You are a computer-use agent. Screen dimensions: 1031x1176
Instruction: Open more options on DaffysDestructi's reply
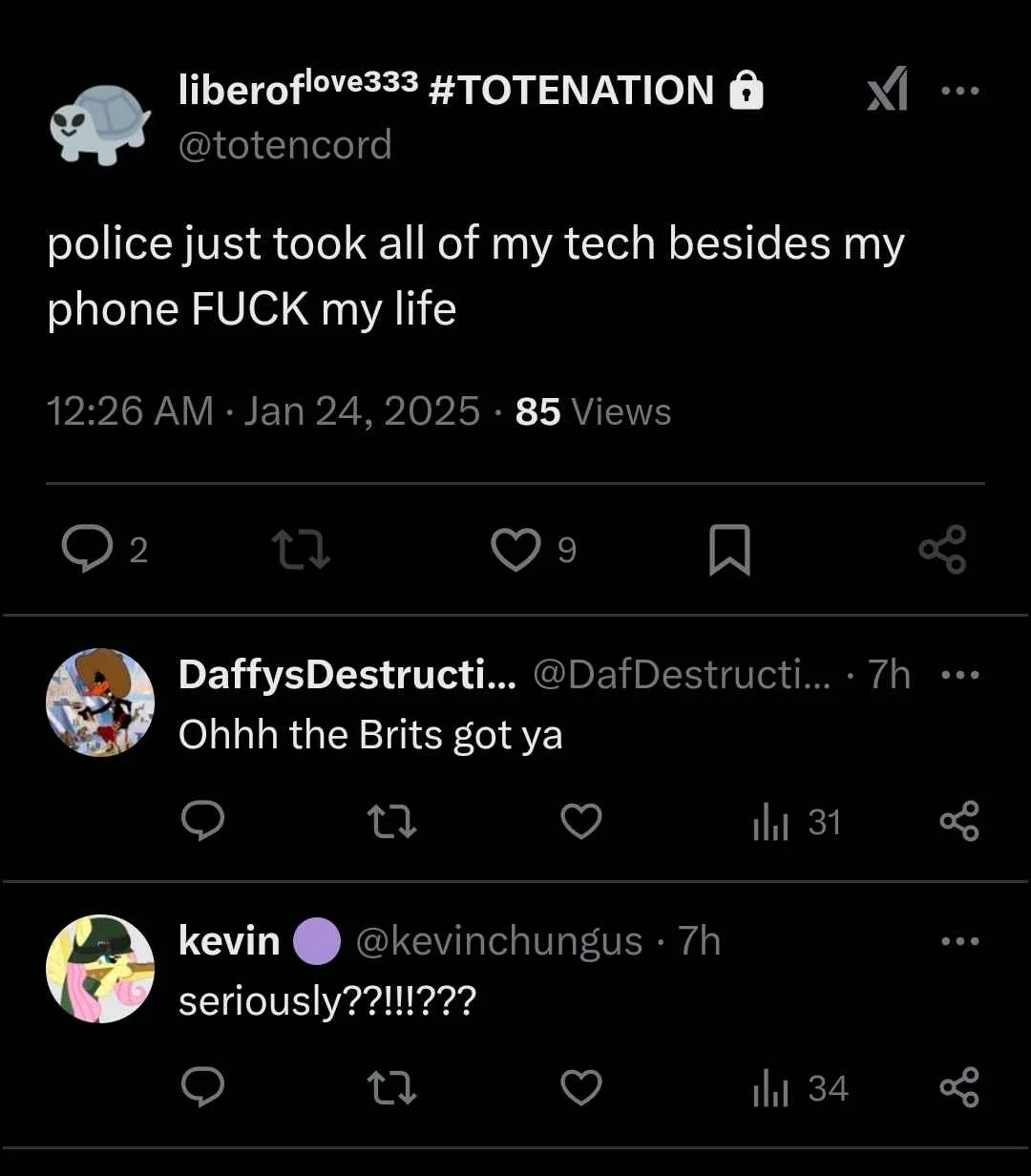click(x=959, y=675)
